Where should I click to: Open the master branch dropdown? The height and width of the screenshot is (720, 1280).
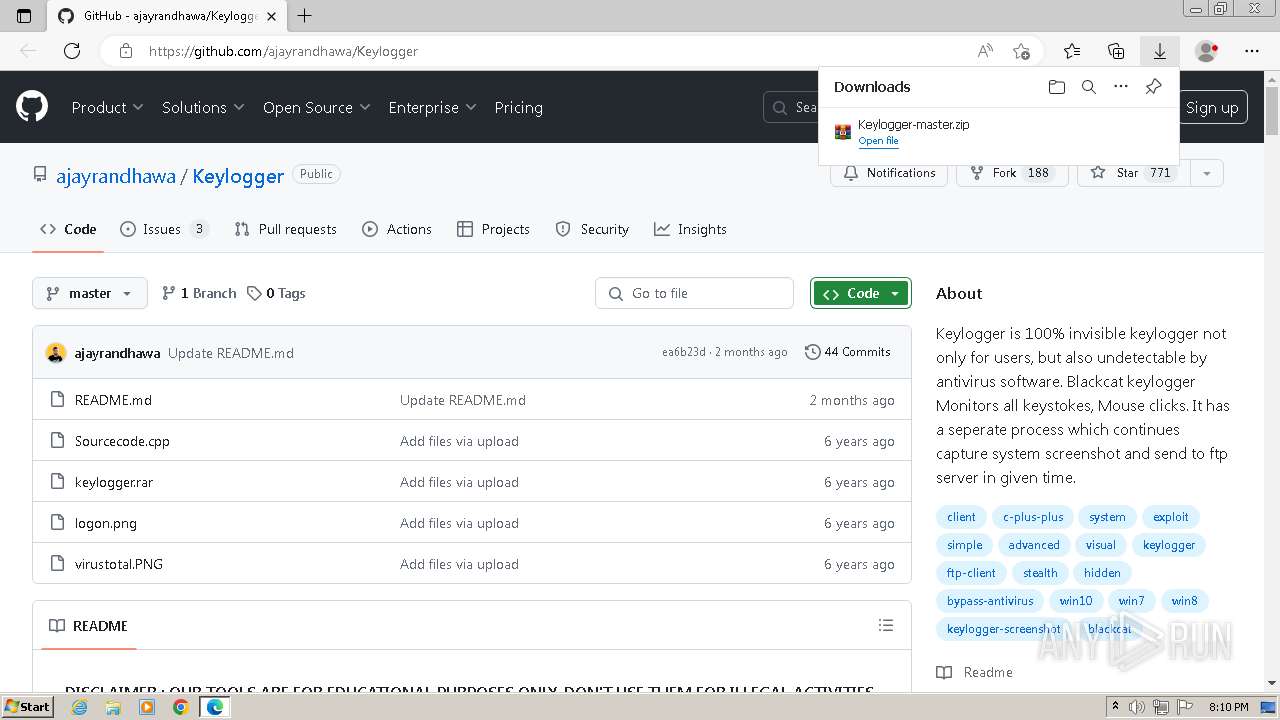pos(90,293)
